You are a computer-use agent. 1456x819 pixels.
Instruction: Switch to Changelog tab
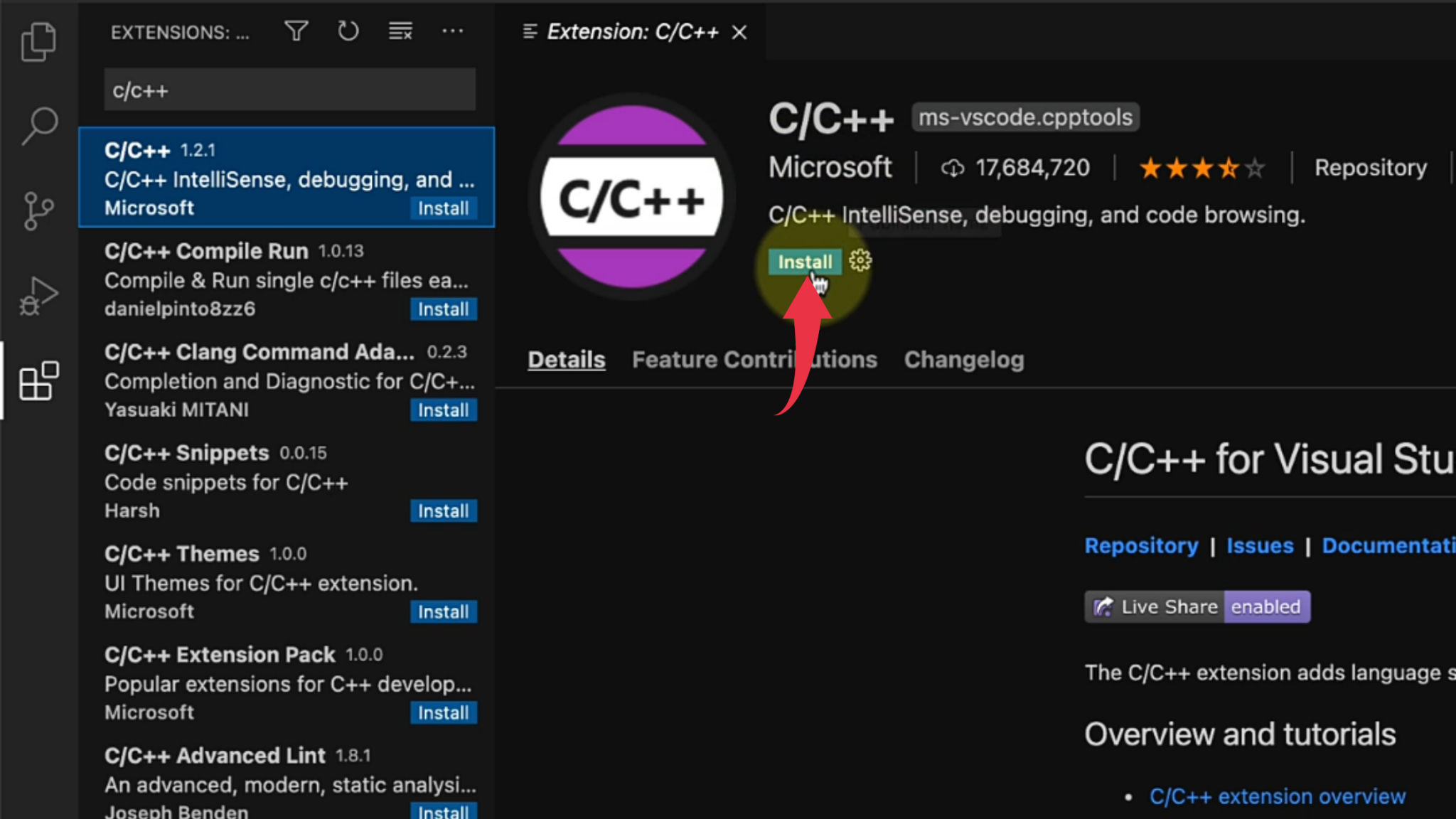point(964,359)
